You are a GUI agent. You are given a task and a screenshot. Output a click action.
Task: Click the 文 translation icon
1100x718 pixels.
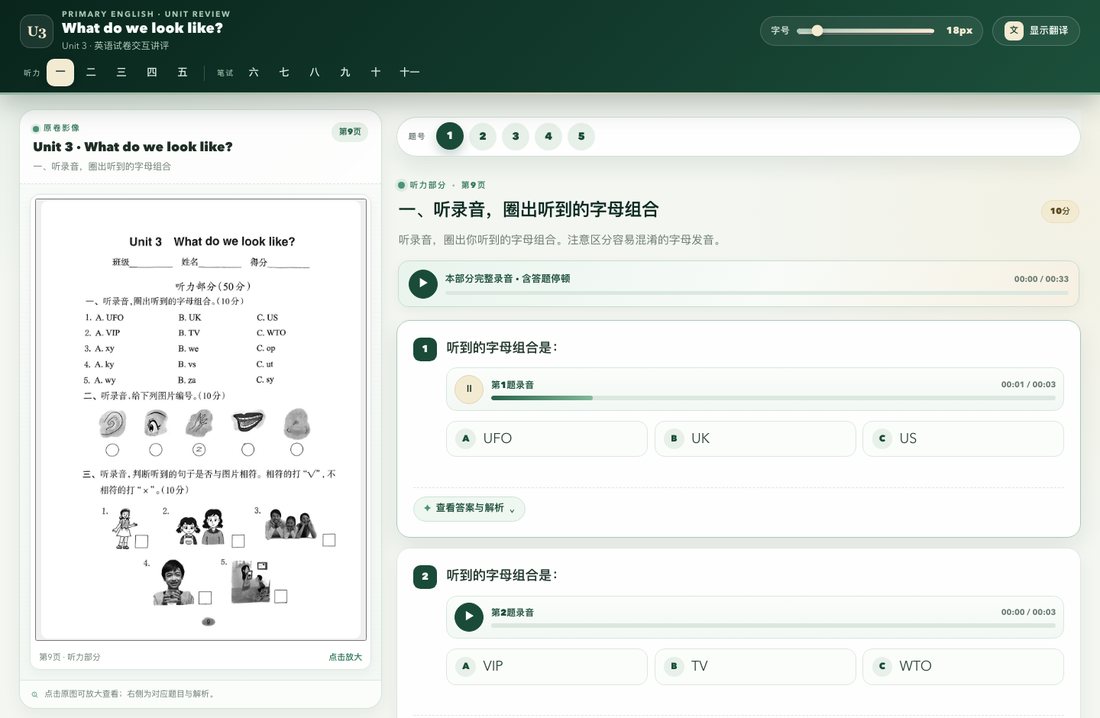[x=1014, y=30]
